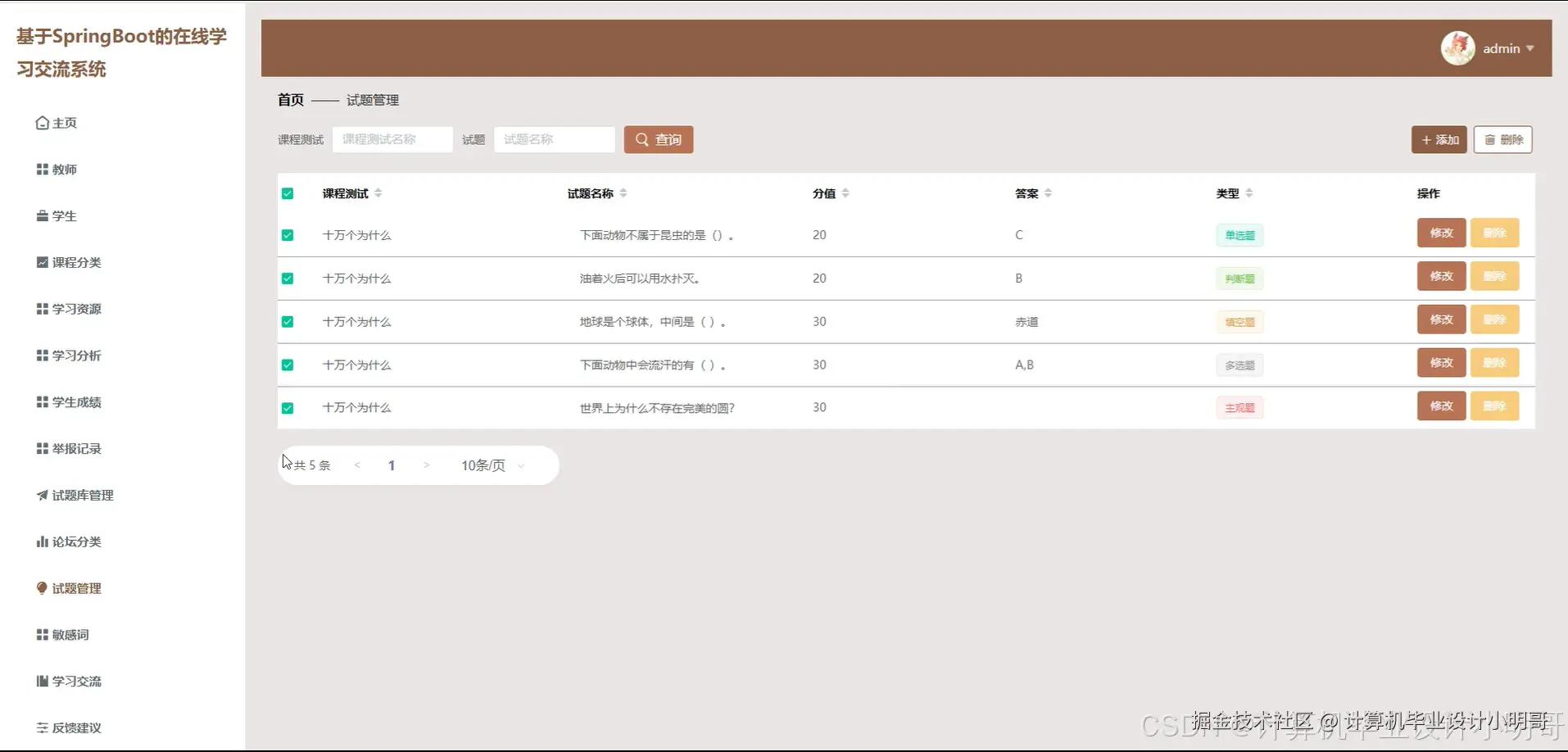
Task: Click the 查询 search button
Action: click(658, 139)
